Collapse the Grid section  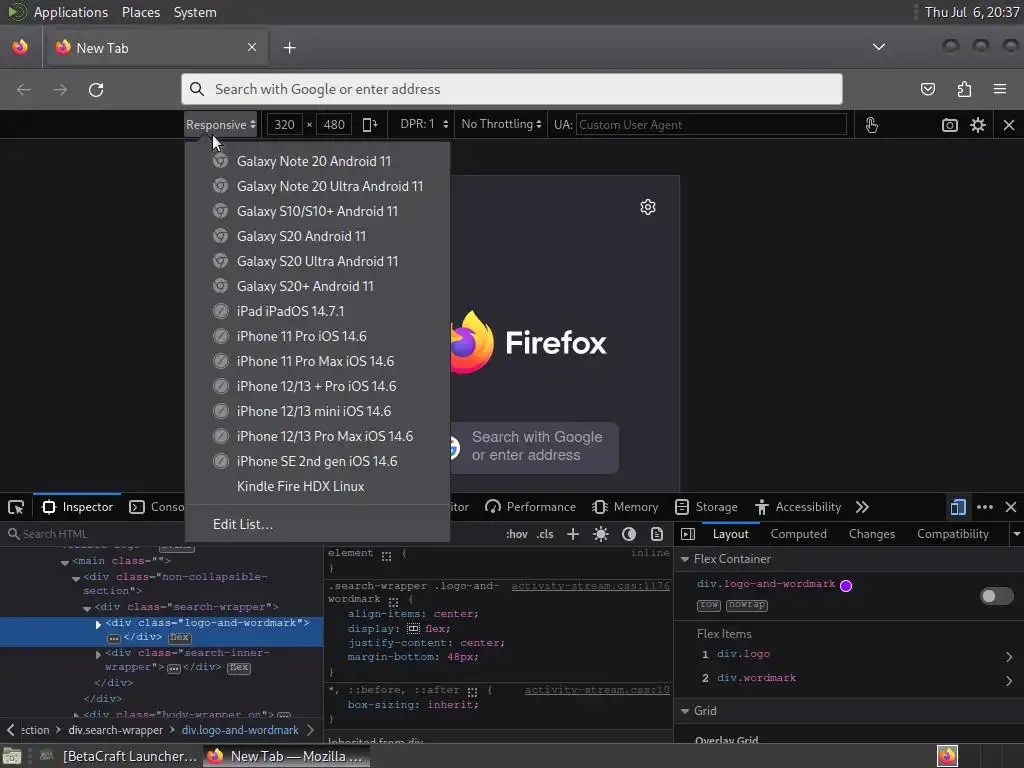pos(685,711)
